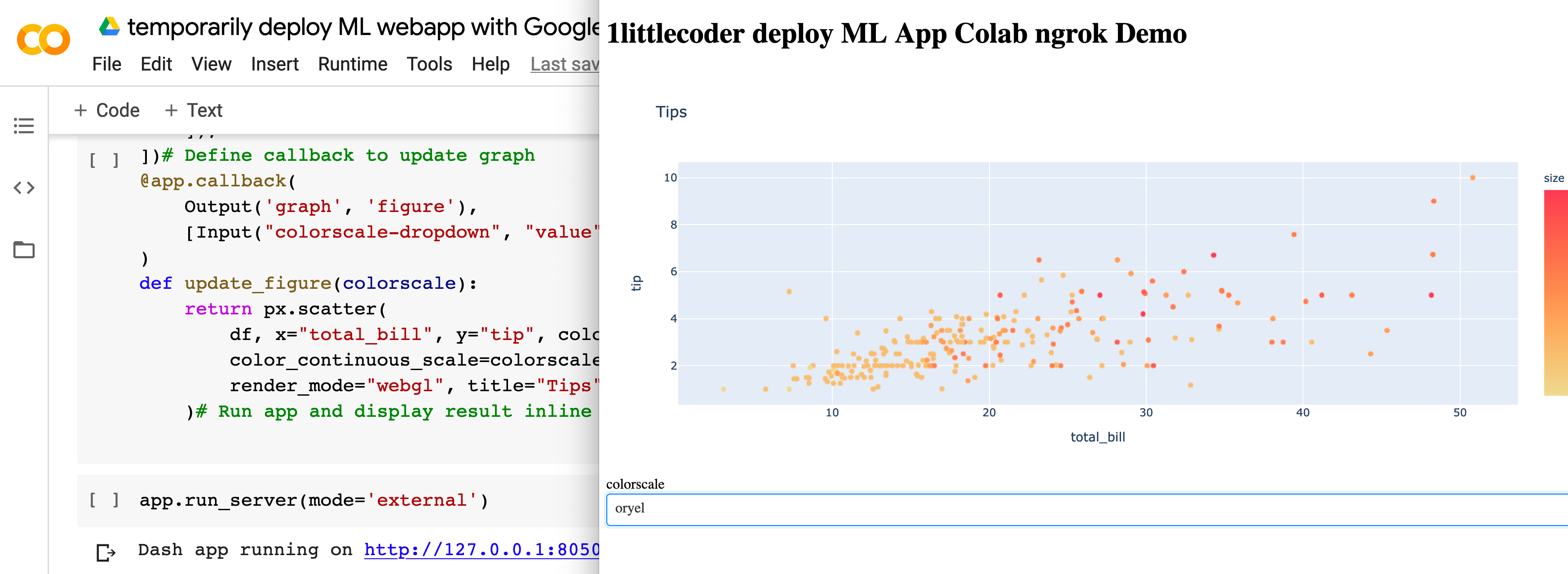Click the add Code cell button
Viewport: 1568px width, 574px height.
coord(104,110)
